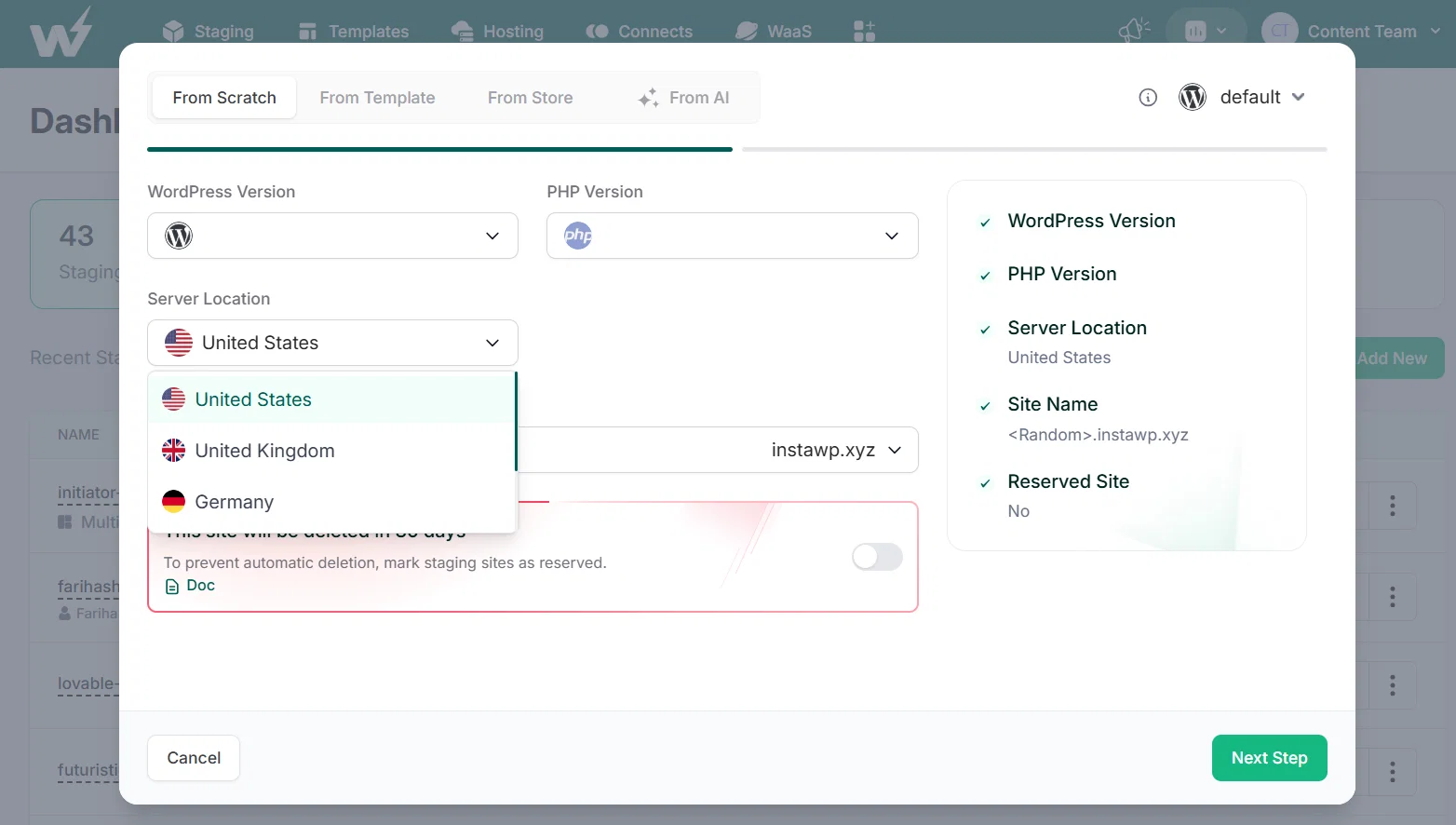Expand the WordPress Version dropdown
This screenshot has height=825, width=1456.
click(x=332, y=236)
